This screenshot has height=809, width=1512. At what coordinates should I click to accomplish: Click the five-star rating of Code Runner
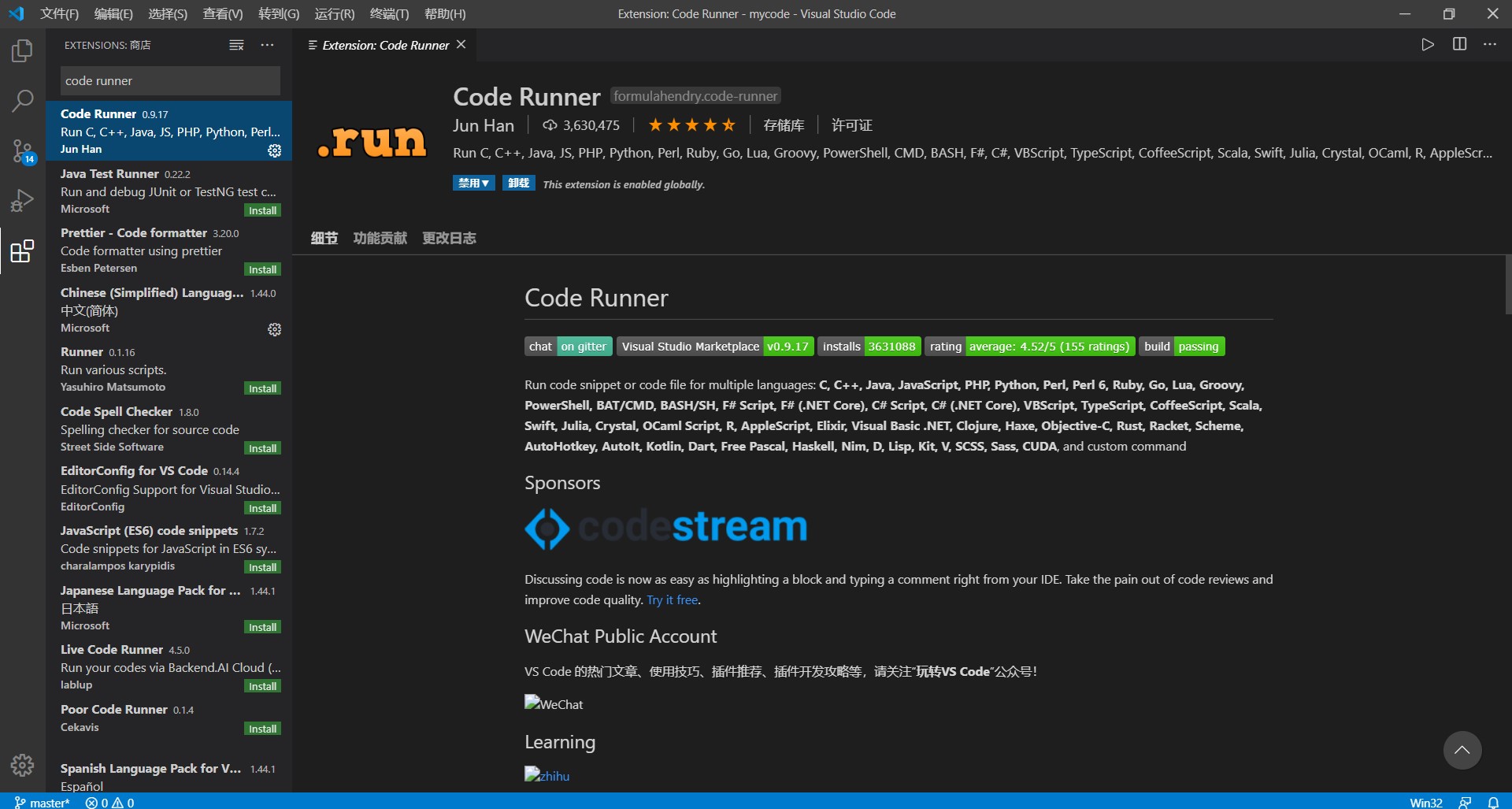tap(691, 124)
